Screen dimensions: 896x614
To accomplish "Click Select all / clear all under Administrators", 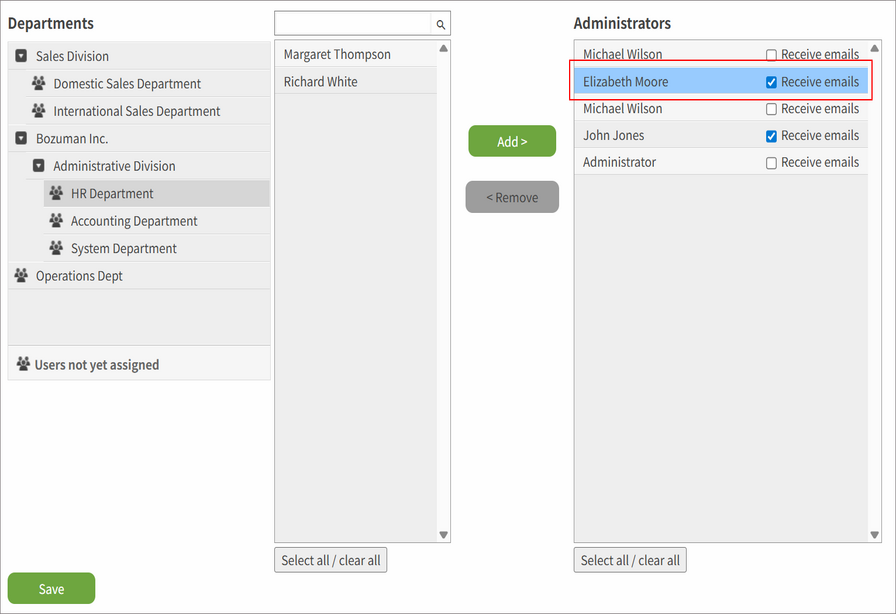I will (x=629, y=560).
